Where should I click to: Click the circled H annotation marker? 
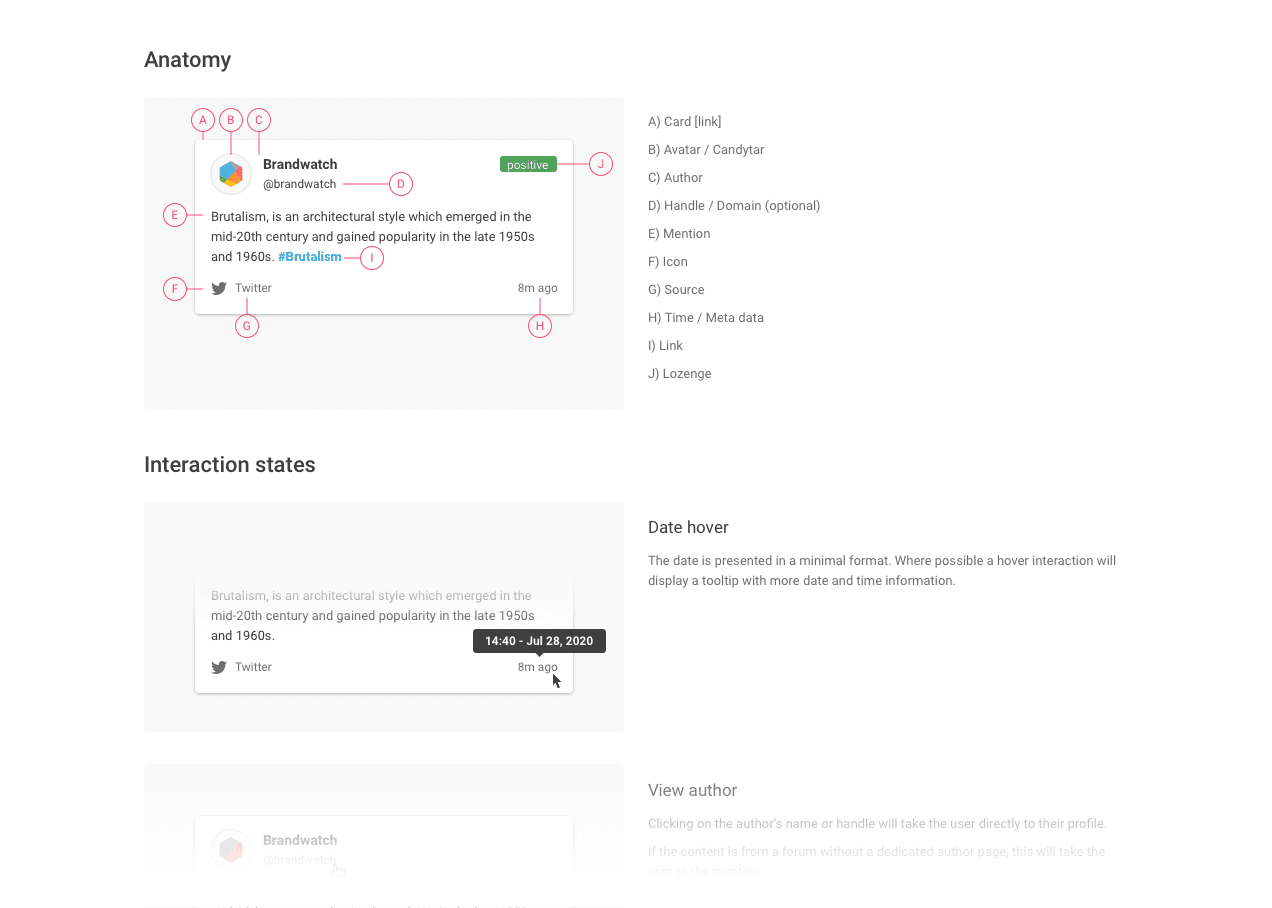540,326
